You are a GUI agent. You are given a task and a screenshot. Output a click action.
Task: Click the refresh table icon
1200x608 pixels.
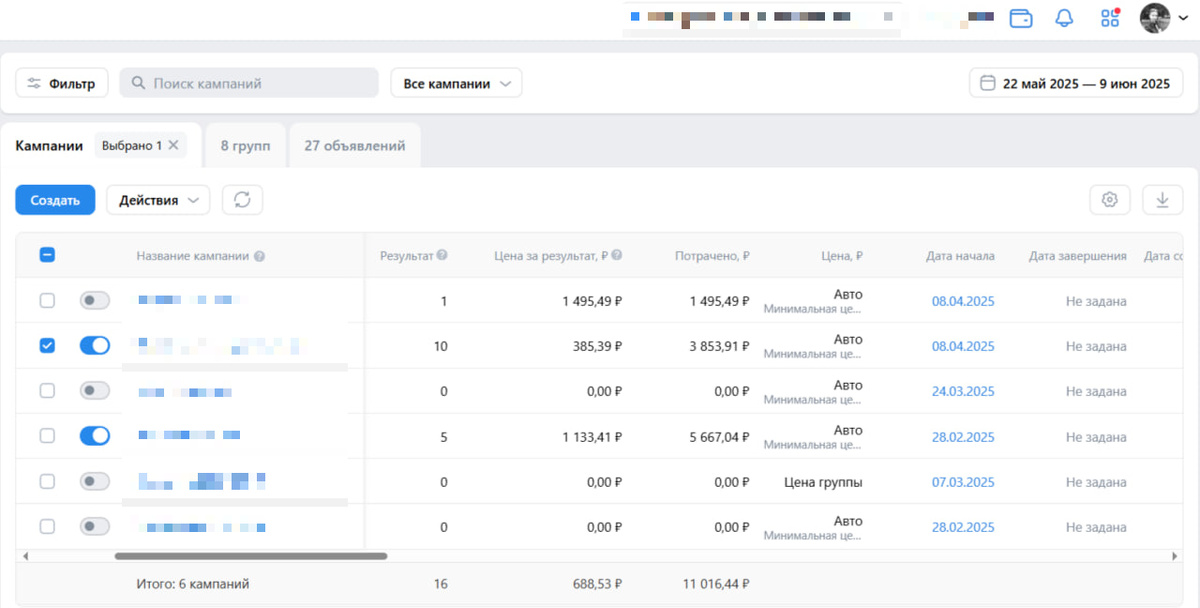pos(242,200)
